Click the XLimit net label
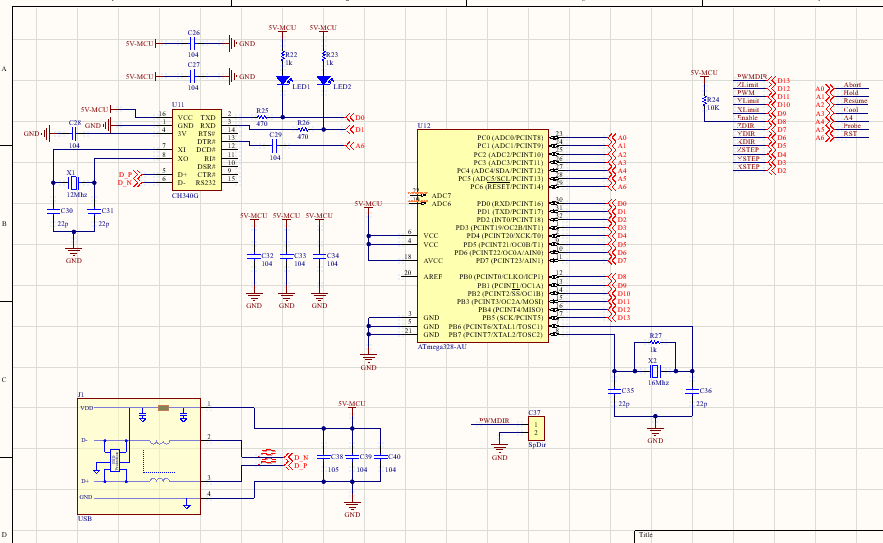This screenshot has width=883, height=543. click(748, 109)
